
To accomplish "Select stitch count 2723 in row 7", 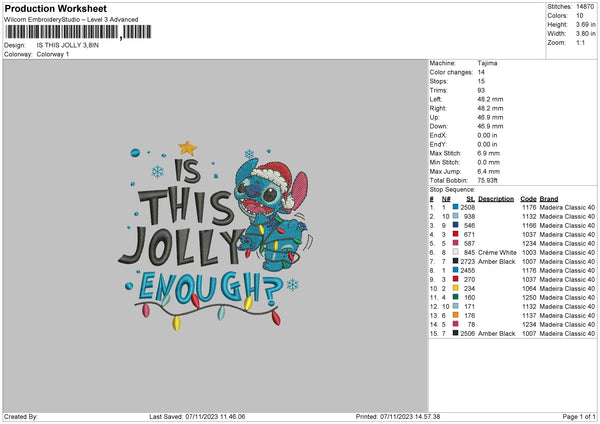I will click(x=468, y=261).
